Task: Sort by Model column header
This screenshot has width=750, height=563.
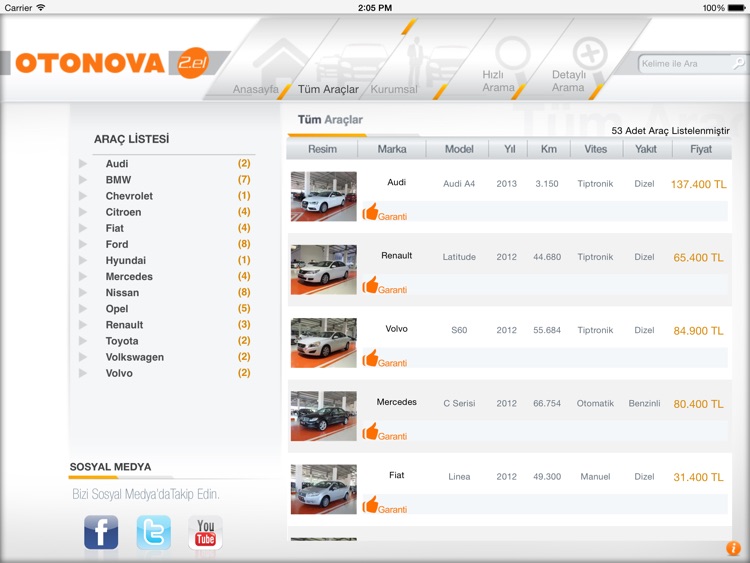Action: tap(459, 149)
